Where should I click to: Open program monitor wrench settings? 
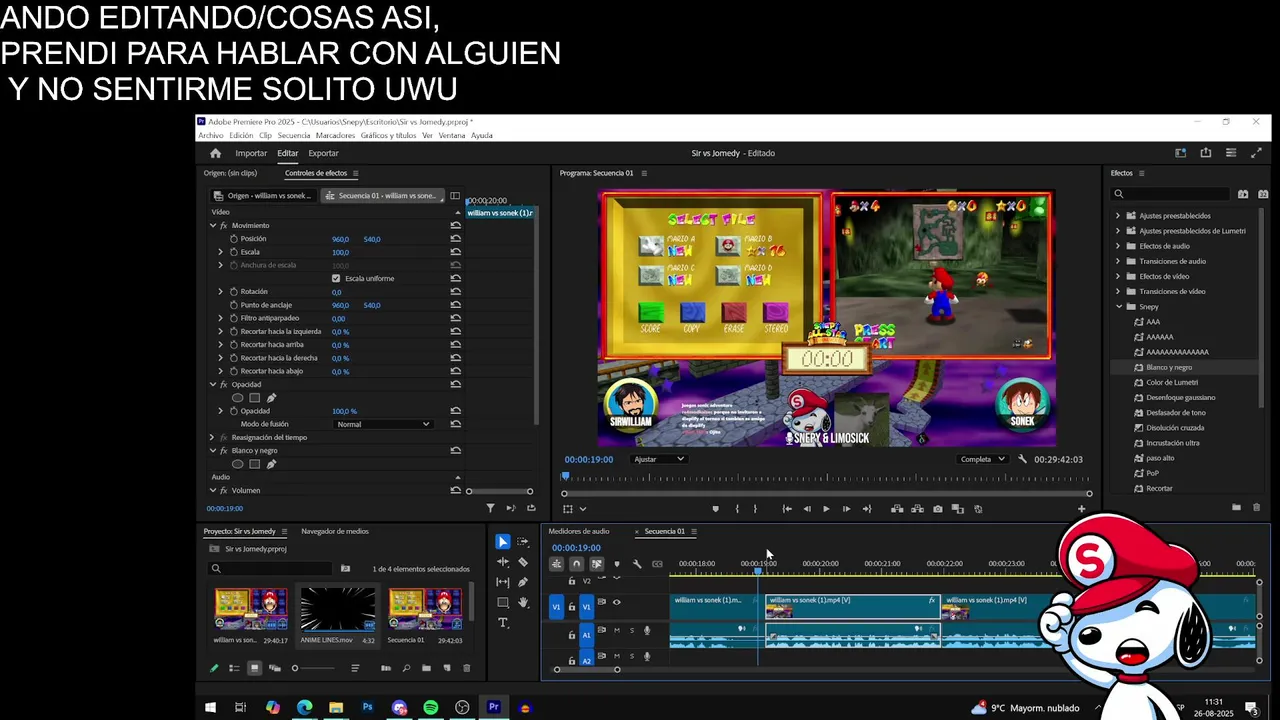pos(1022,459)
